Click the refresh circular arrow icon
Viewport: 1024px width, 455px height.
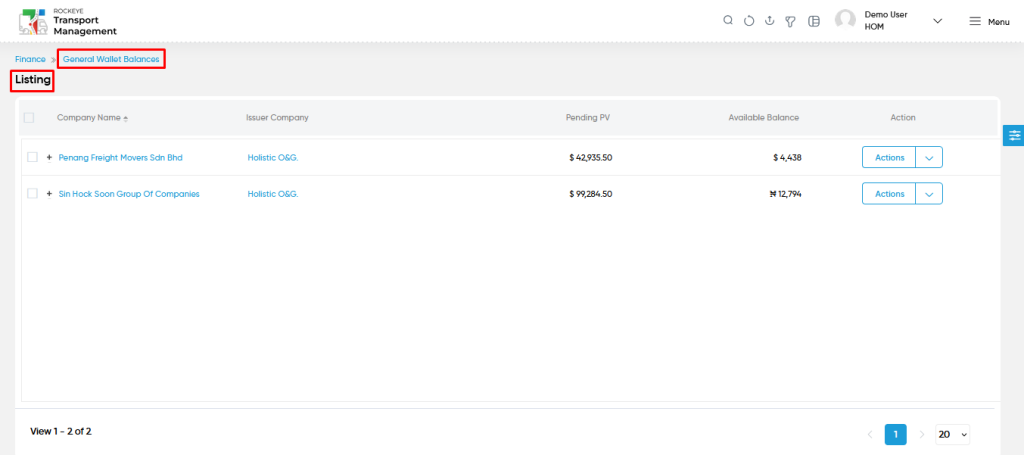click(749, 21)
